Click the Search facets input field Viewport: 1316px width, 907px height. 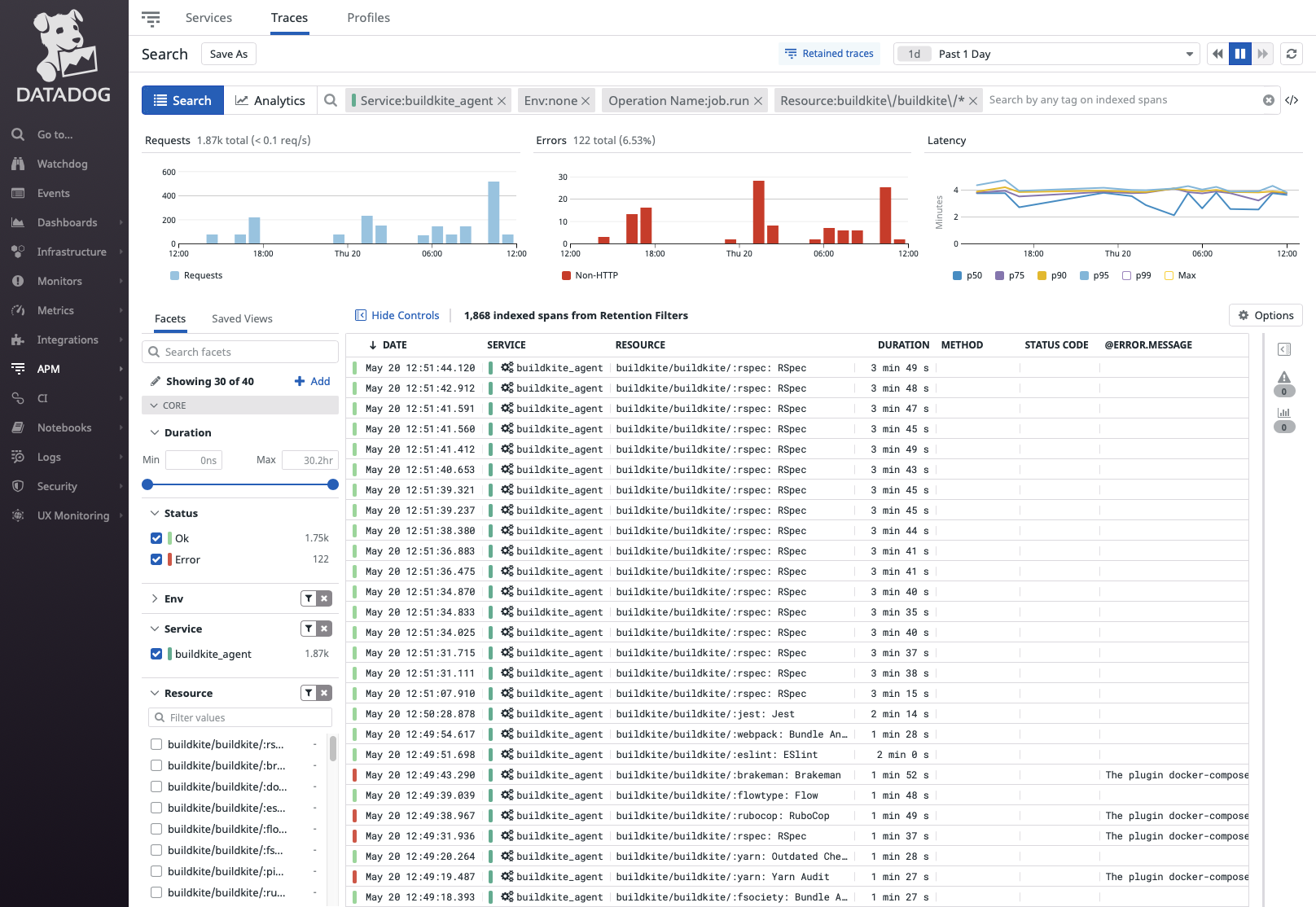tap(239, 351)
